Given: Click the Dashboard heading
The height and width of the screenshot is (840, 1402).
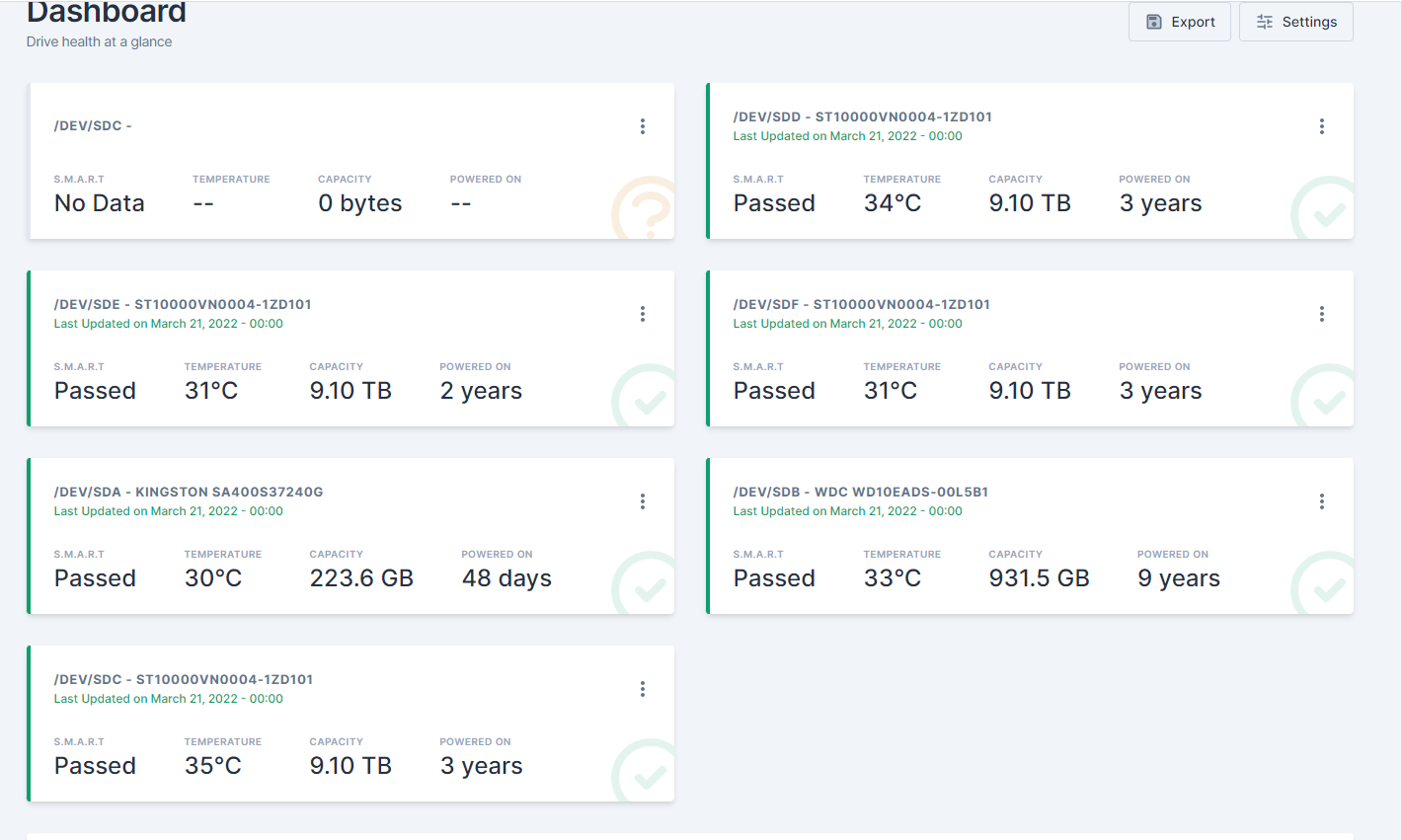Looking at the screenshot, I should click(x=106, y=13).
